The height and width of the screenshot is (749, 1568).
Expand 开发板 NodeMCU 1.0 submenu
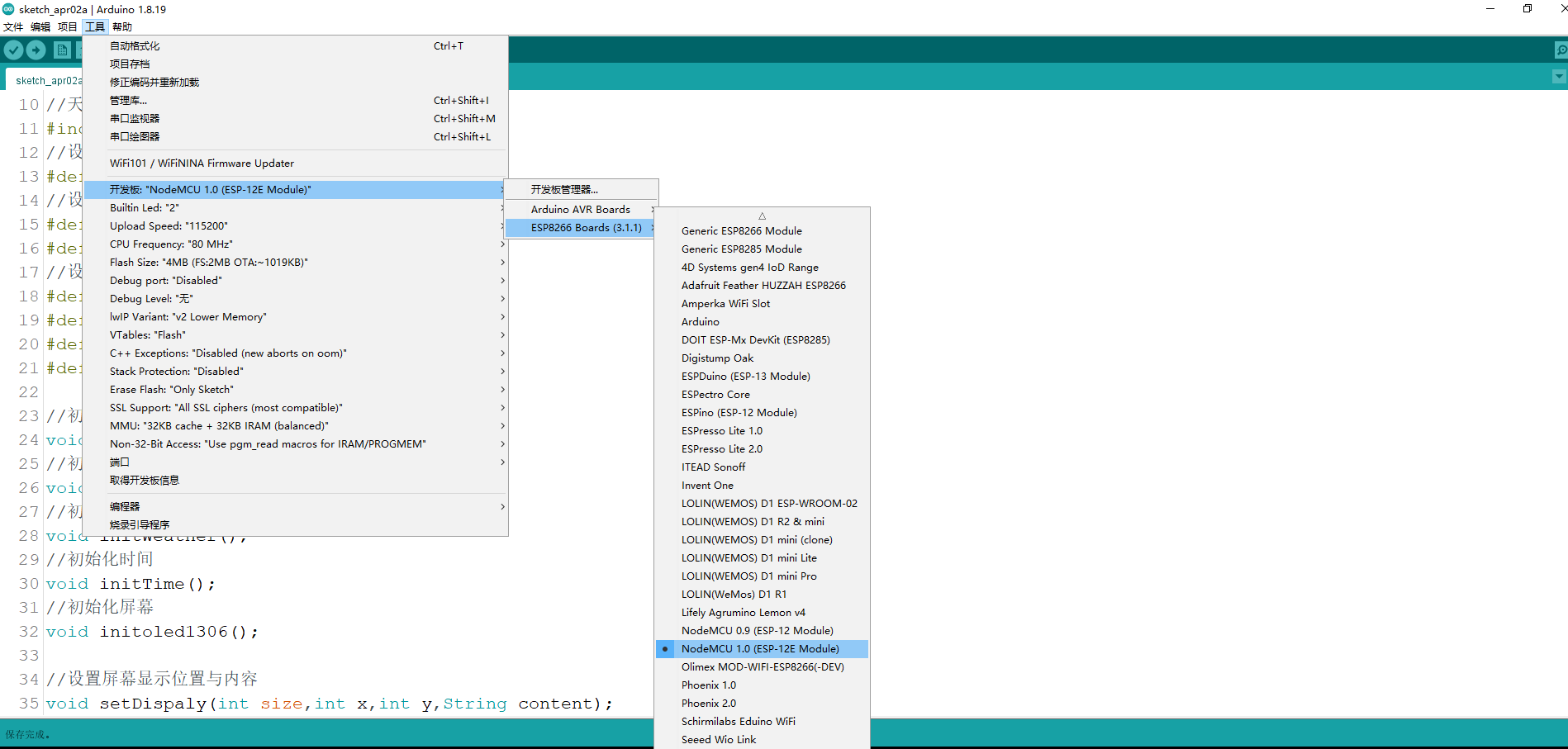[x=296, y=190]
